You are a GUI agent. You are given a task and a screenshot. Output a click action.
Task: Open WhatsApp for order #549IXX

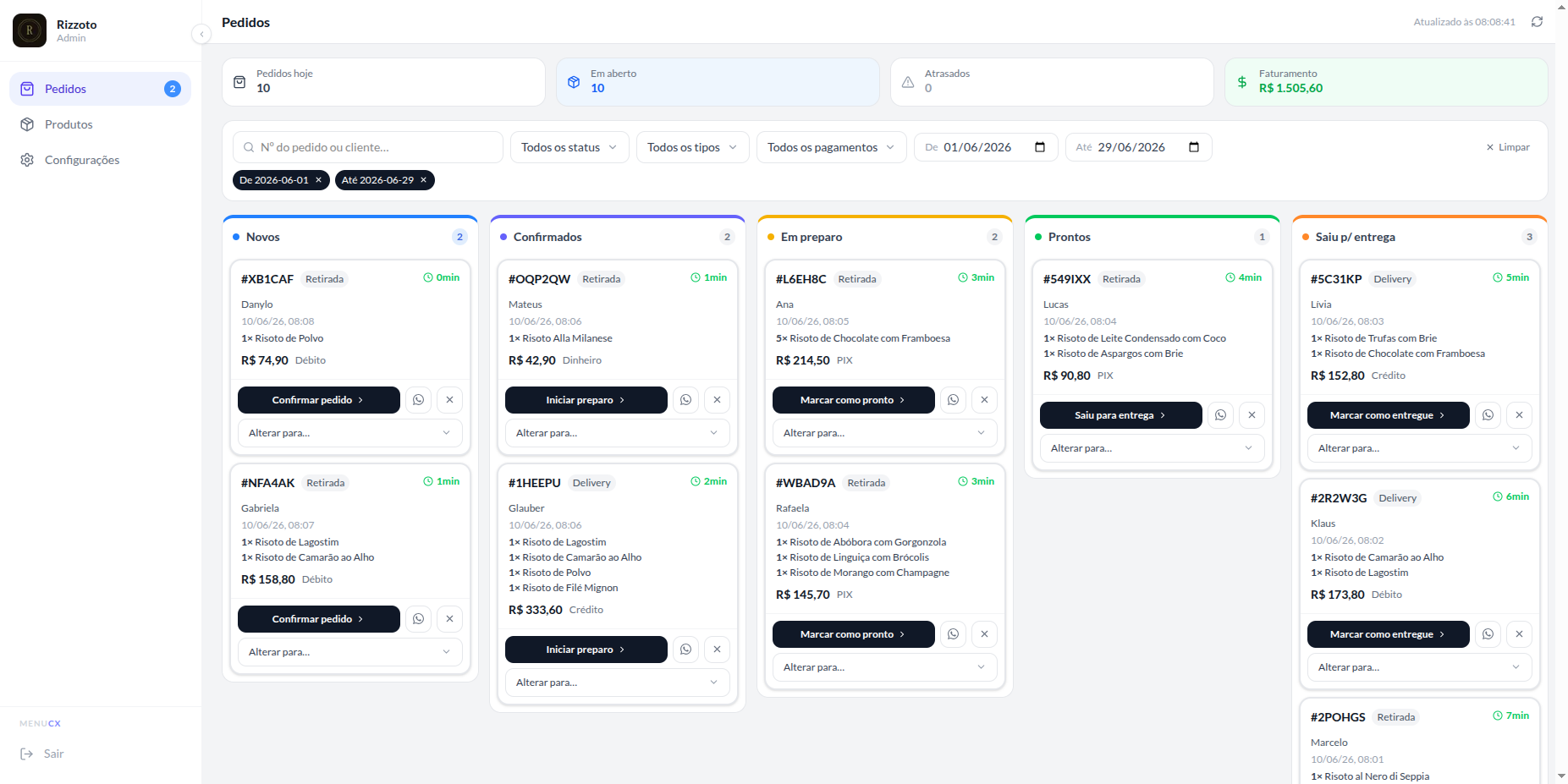[1220, 415]
